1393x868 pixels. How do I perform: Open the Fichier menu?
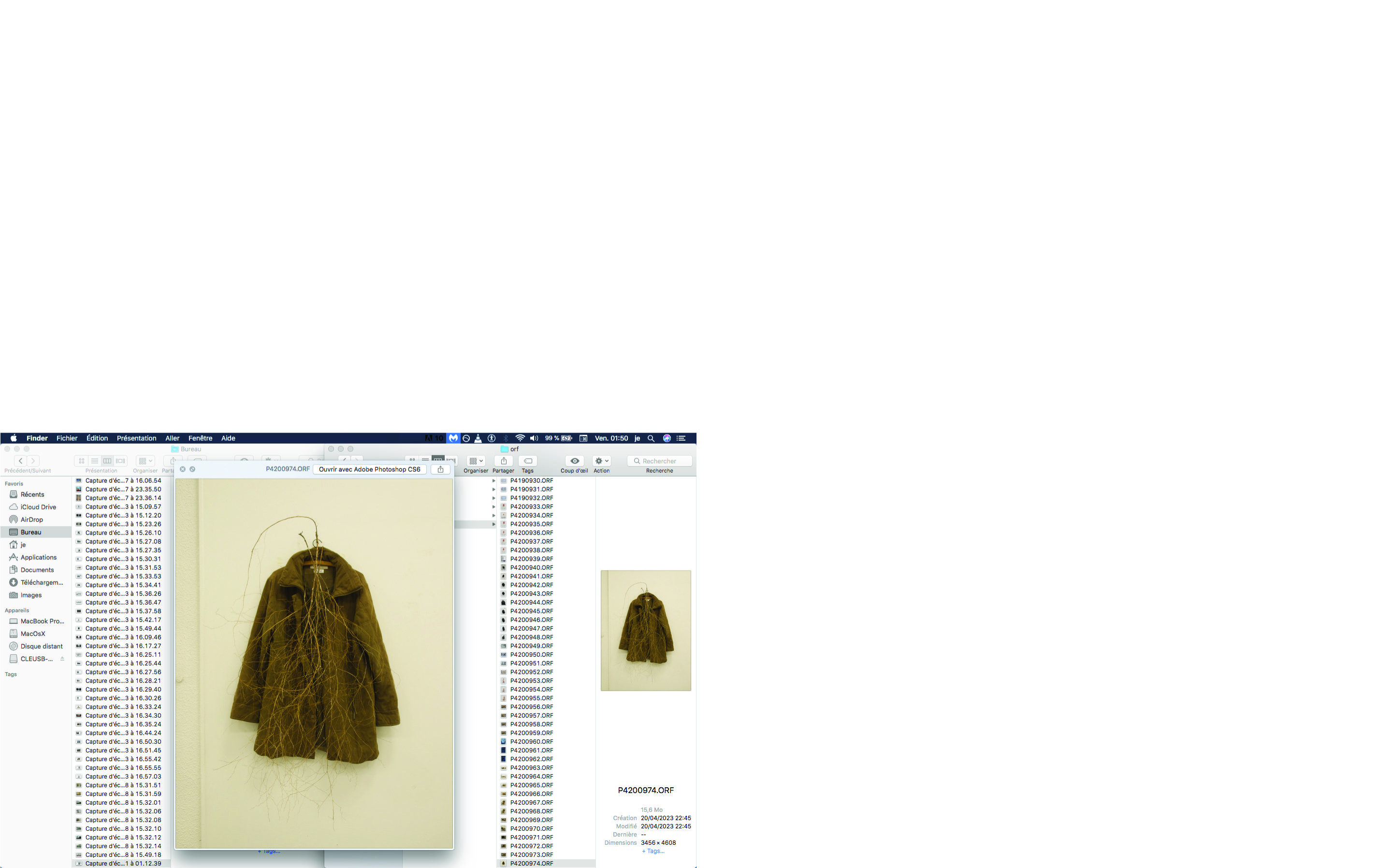click(x=67, y=439)
